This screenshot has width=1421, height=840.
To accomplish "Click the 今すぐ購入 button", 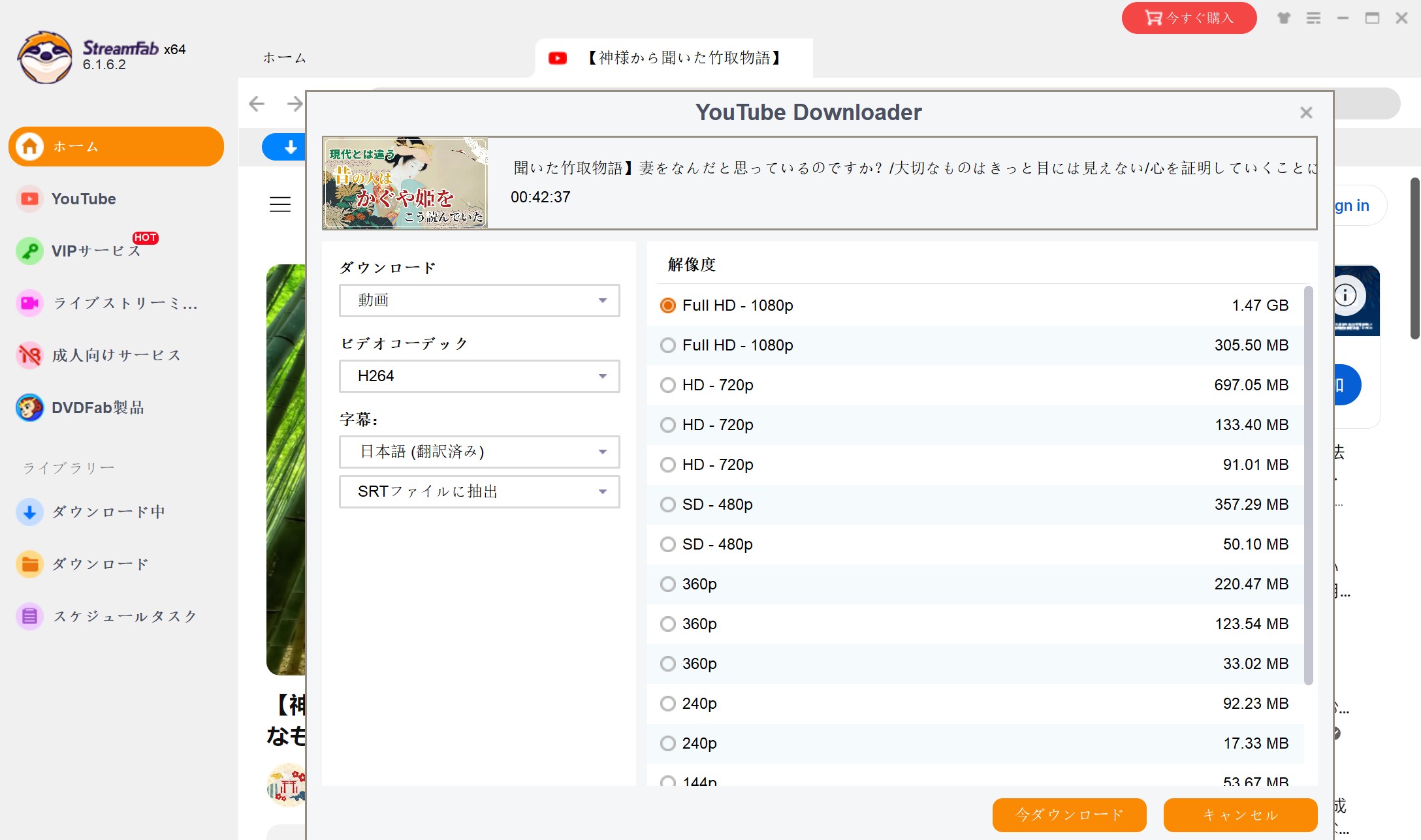I will [1189, 18].
